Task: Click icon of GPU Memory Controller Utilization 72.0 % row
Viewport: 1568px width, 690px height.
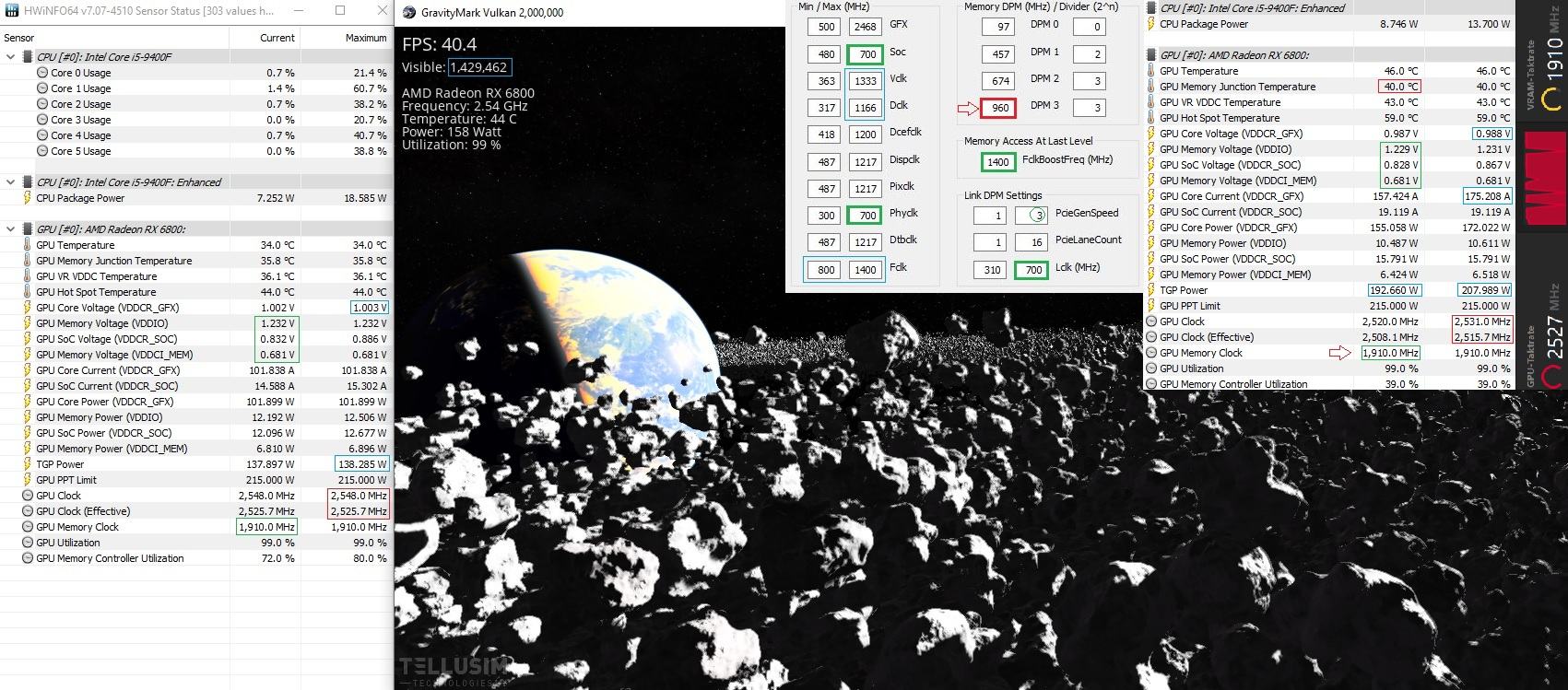Action: 28,558
